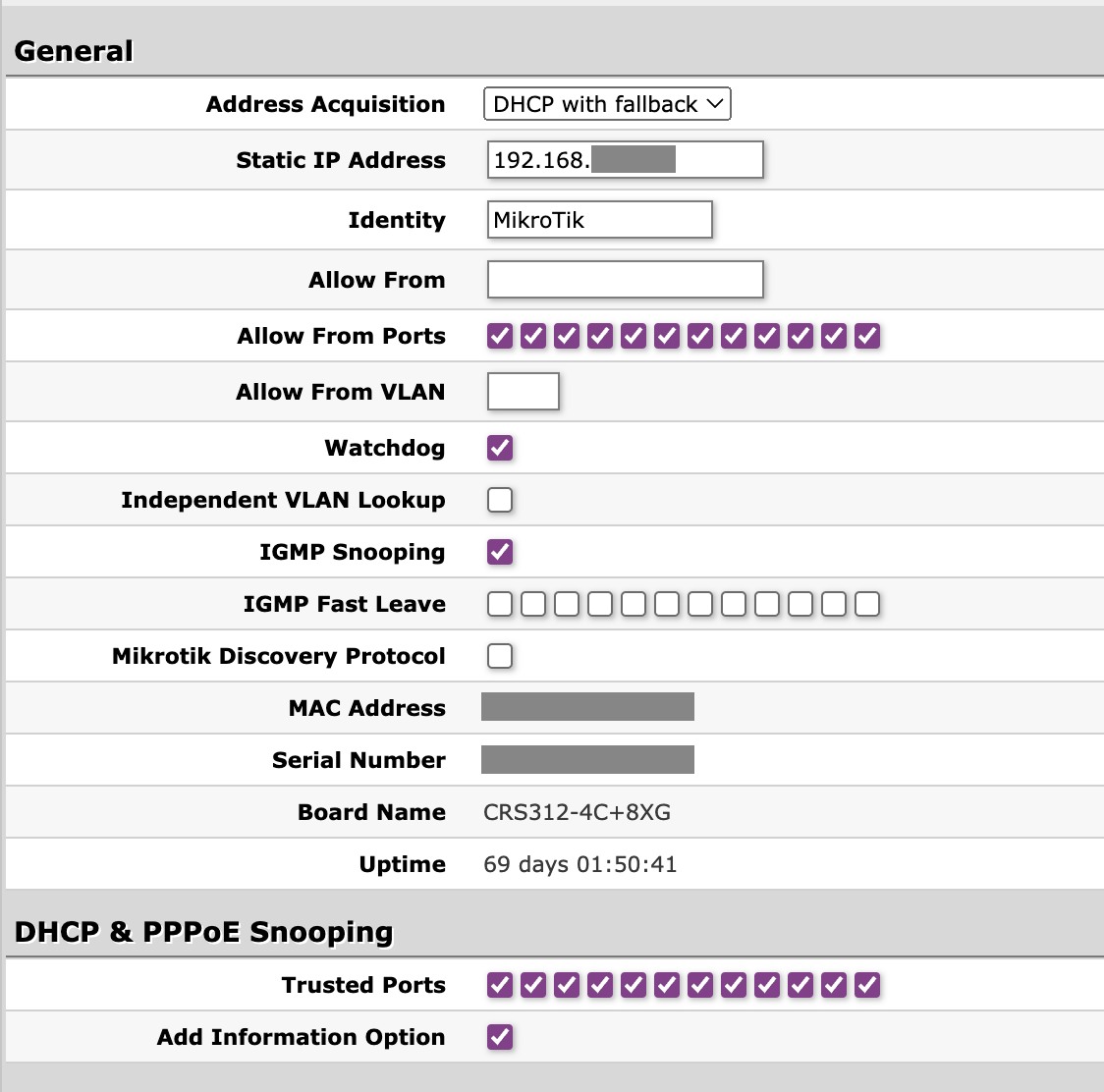This screenshot has height=1092, width=1104.
Task: Disable the Watchdog checkbox
Action: click(x=500, y=448)
